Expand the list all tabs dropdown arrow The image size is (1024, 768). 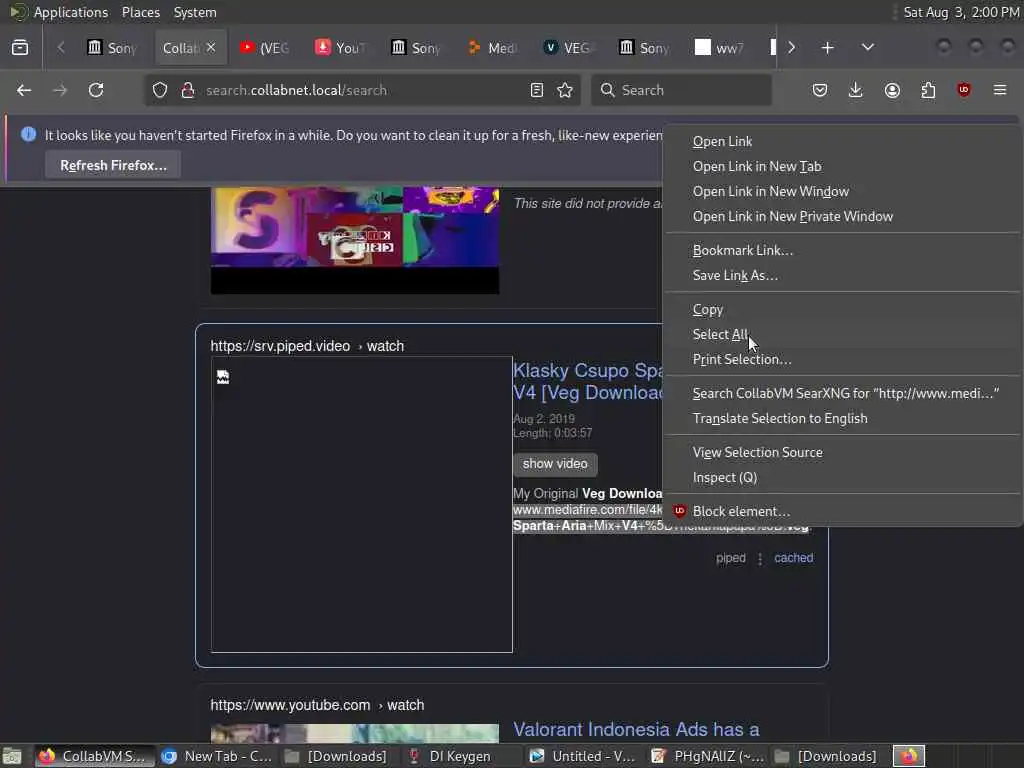pyautogui.click(x=868, y=47)
